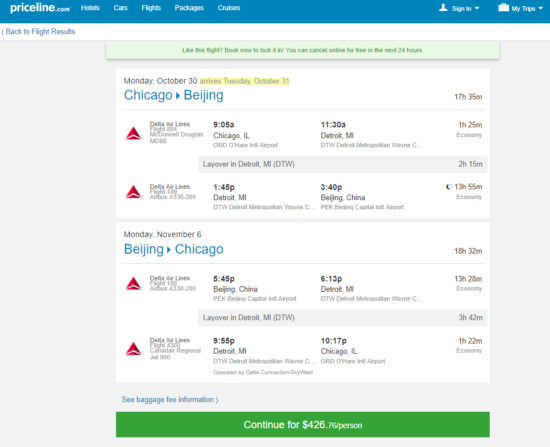Click the Sign In person icon

pos(443,8)
